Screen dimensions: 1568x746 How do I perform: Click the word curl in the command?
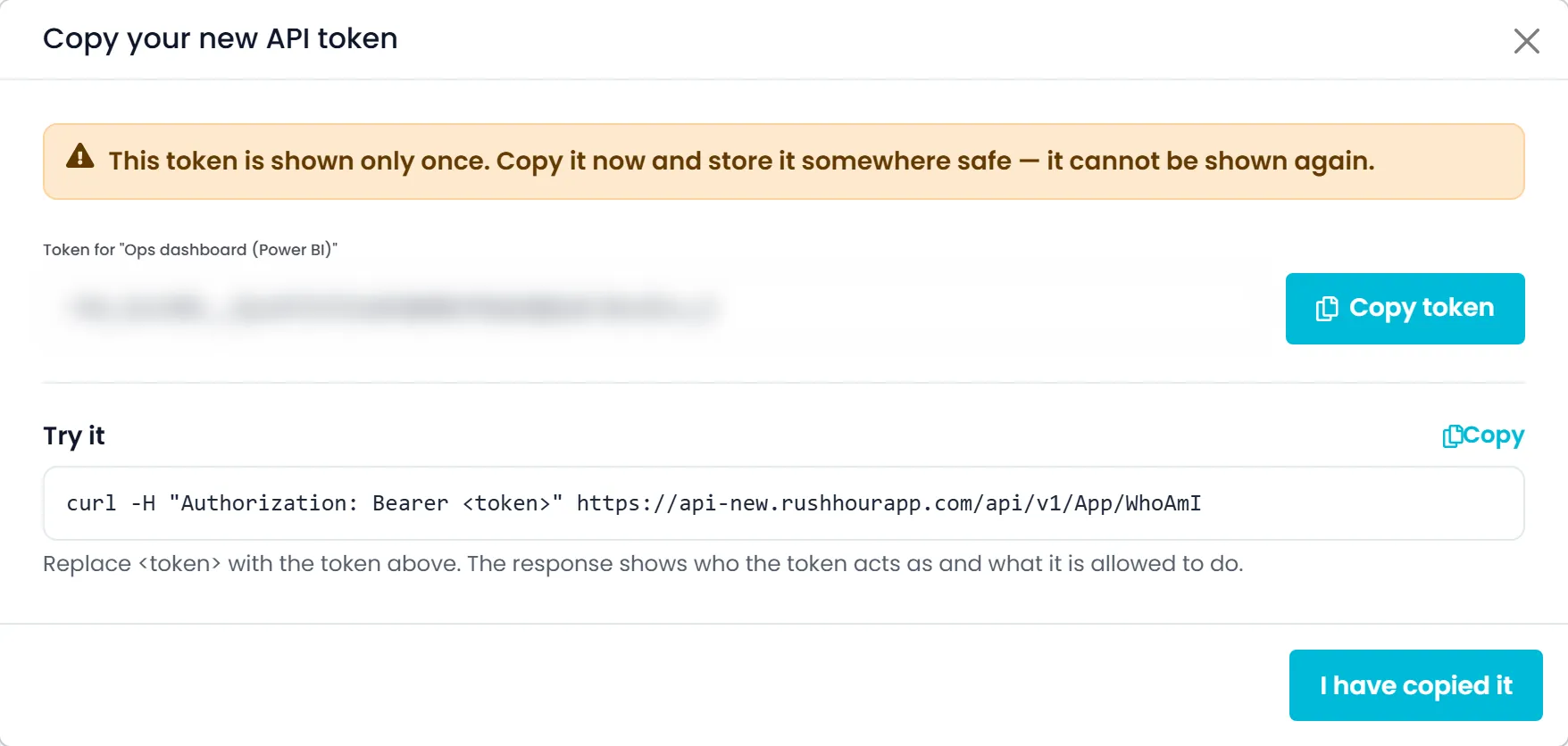point(91,503)
